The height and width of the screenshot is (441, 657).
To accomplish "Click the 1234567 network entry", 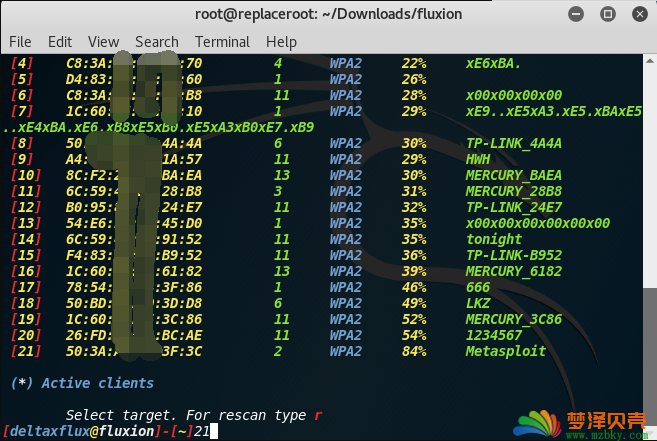I will click(x=494, y=335).
